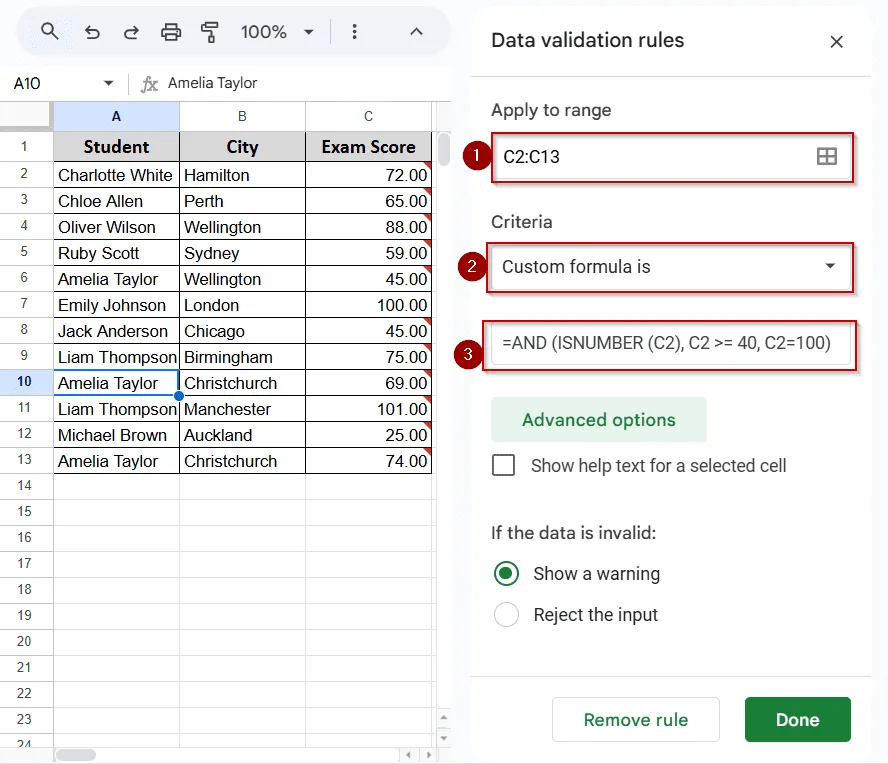Viewport: 888px width, 764px height.
Task: Open the Custom formula is criteria dropdown
Action: 670,267
